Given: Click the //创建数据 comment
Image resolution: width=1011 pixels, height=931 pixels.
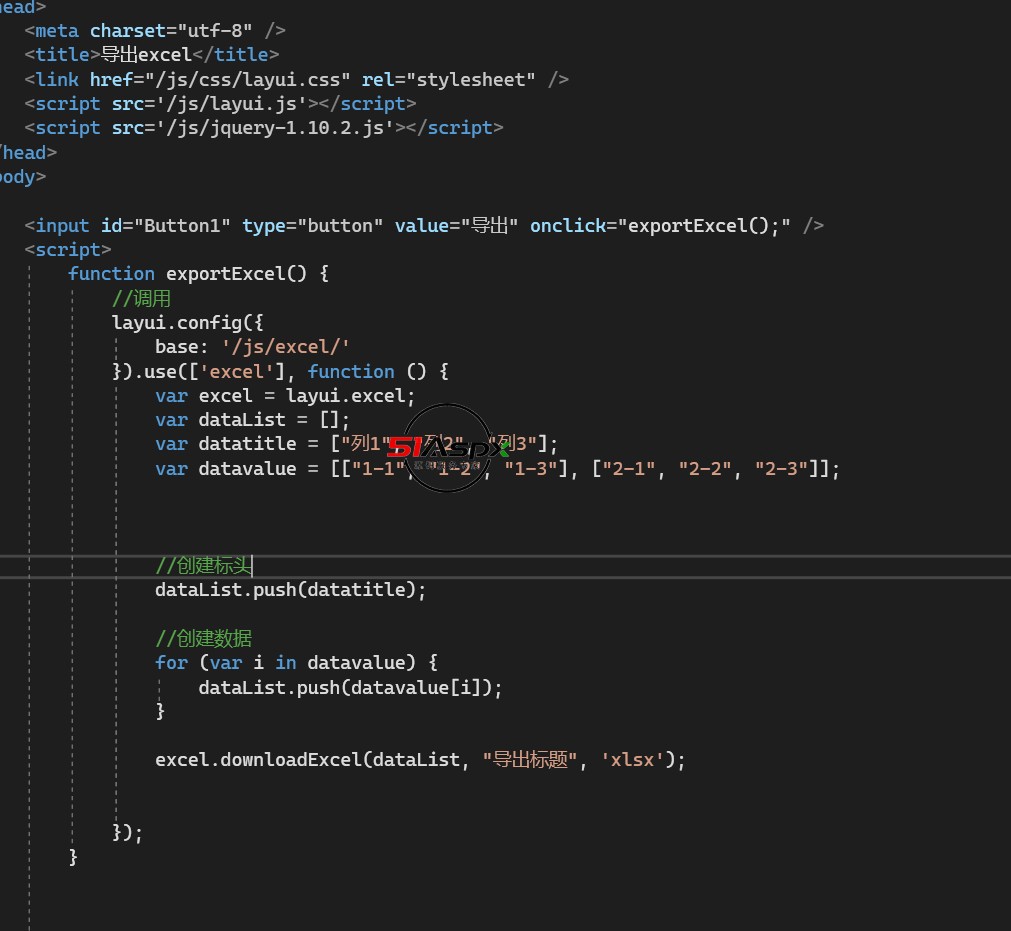Looking at the screenshot, I should click(204, 639).
